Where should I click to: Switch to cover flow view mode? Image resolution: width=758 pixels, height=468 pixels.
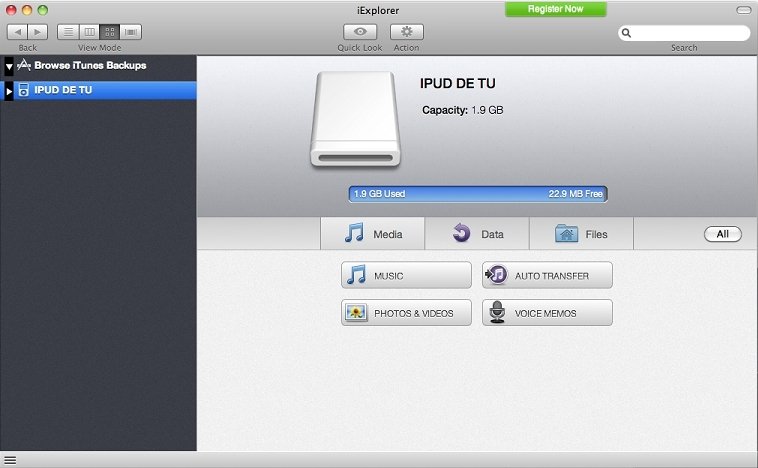(131, 32)
